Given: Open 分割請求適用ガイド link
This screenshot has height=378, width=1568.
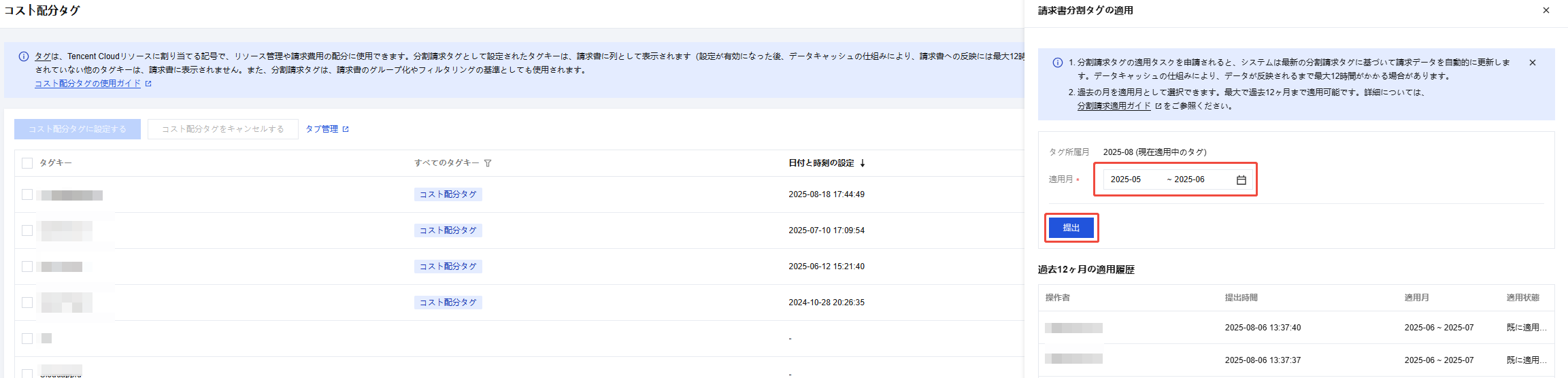Looking at the screenshot, I should click(x=1114, y=106).
